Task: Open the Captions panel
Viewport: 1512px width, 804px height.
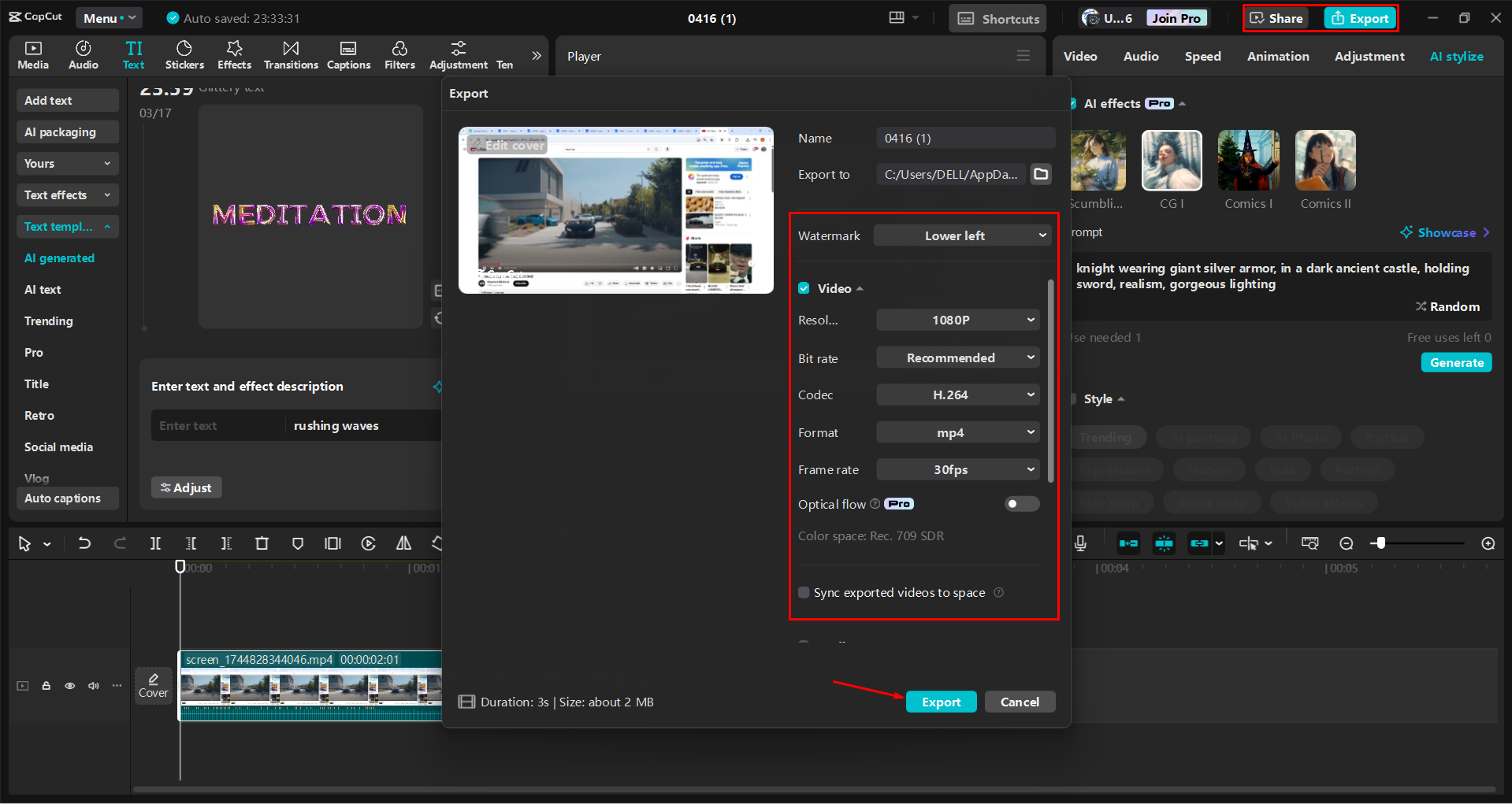Action: point(348,55)
